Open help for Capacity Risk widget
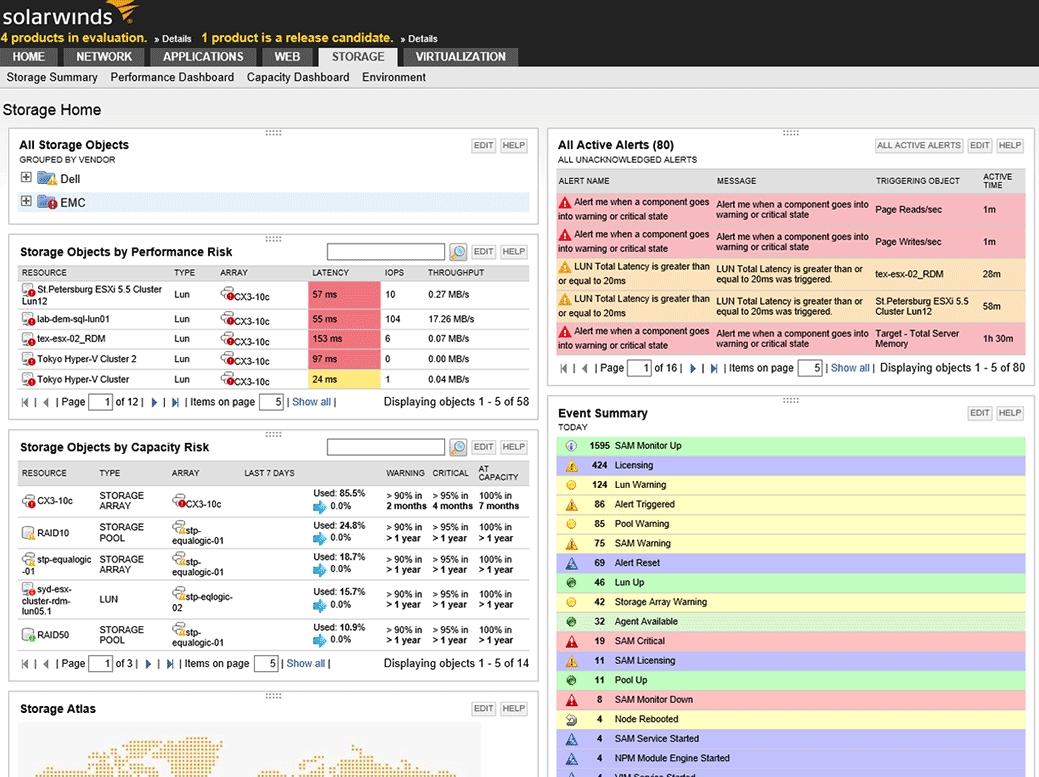This screenshot has height=777, width=1039. click(514, 447)
